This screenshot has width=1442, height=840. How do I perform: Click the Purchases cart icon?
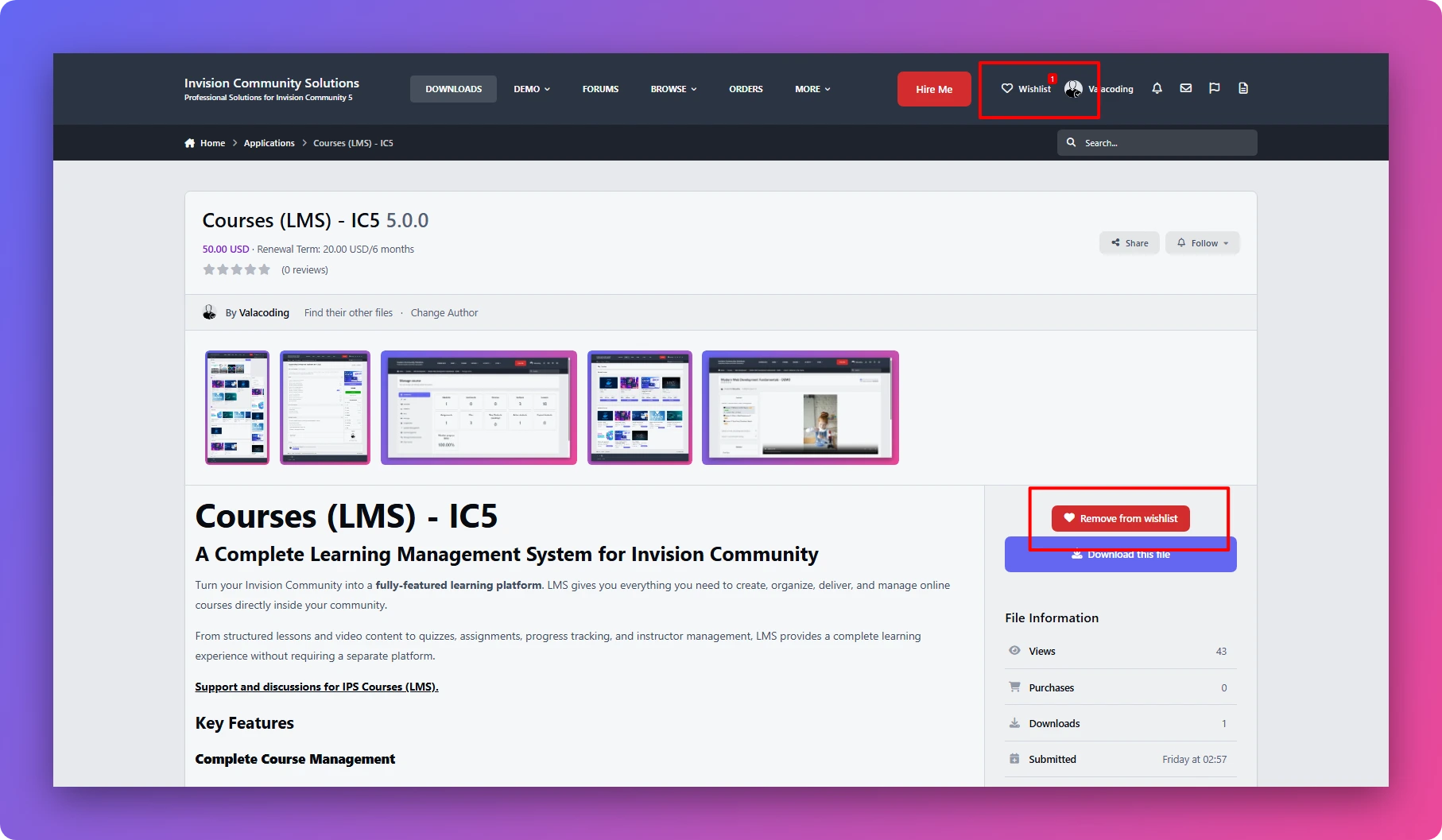1014,687
